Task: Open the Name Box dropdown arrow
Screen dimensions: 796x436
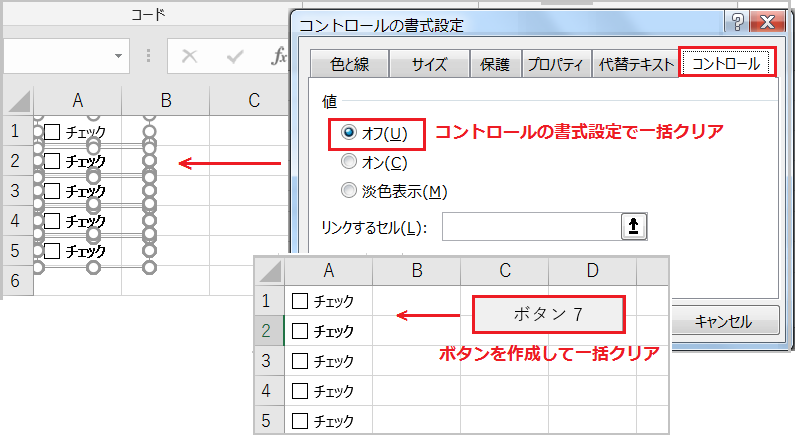Action: coord(119,56)
